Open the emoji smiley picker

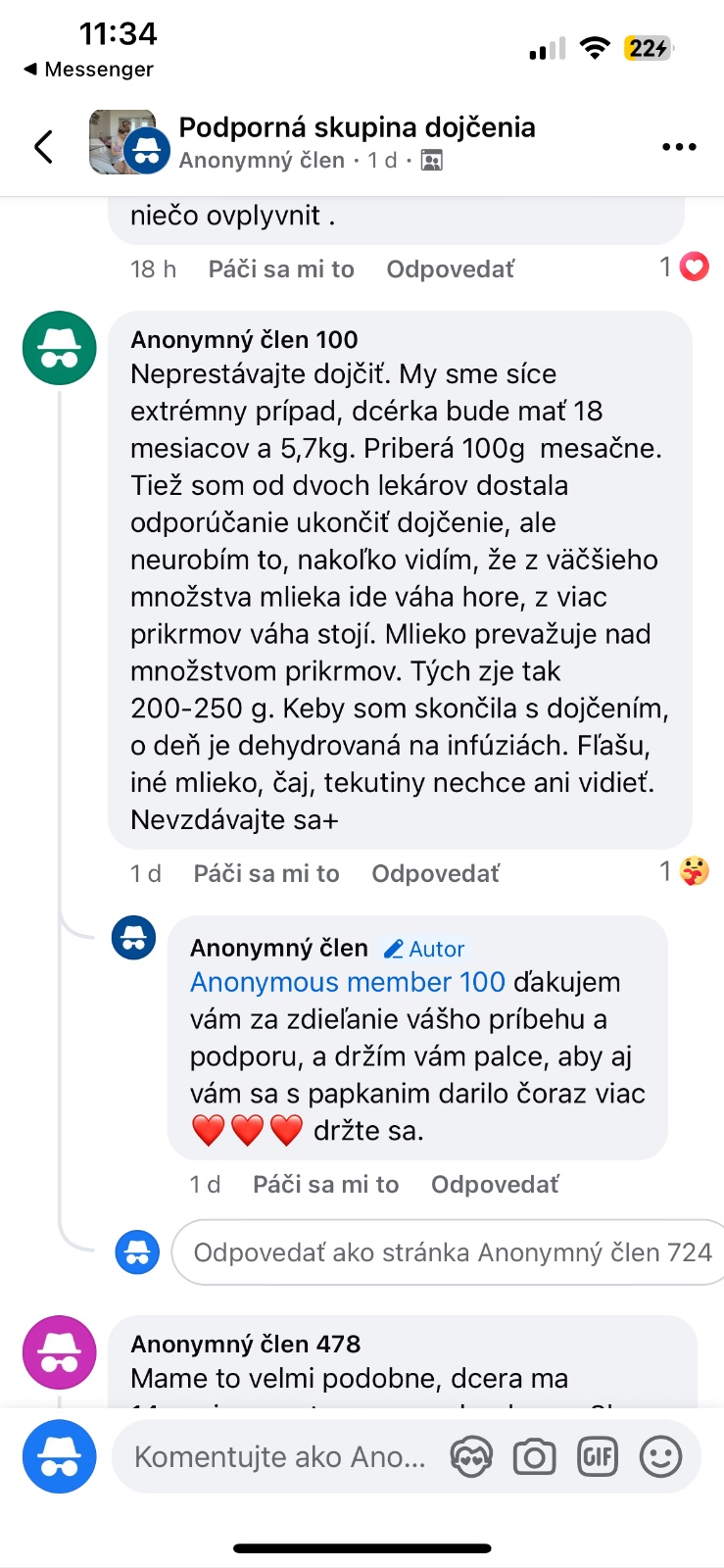point(660,1457)
